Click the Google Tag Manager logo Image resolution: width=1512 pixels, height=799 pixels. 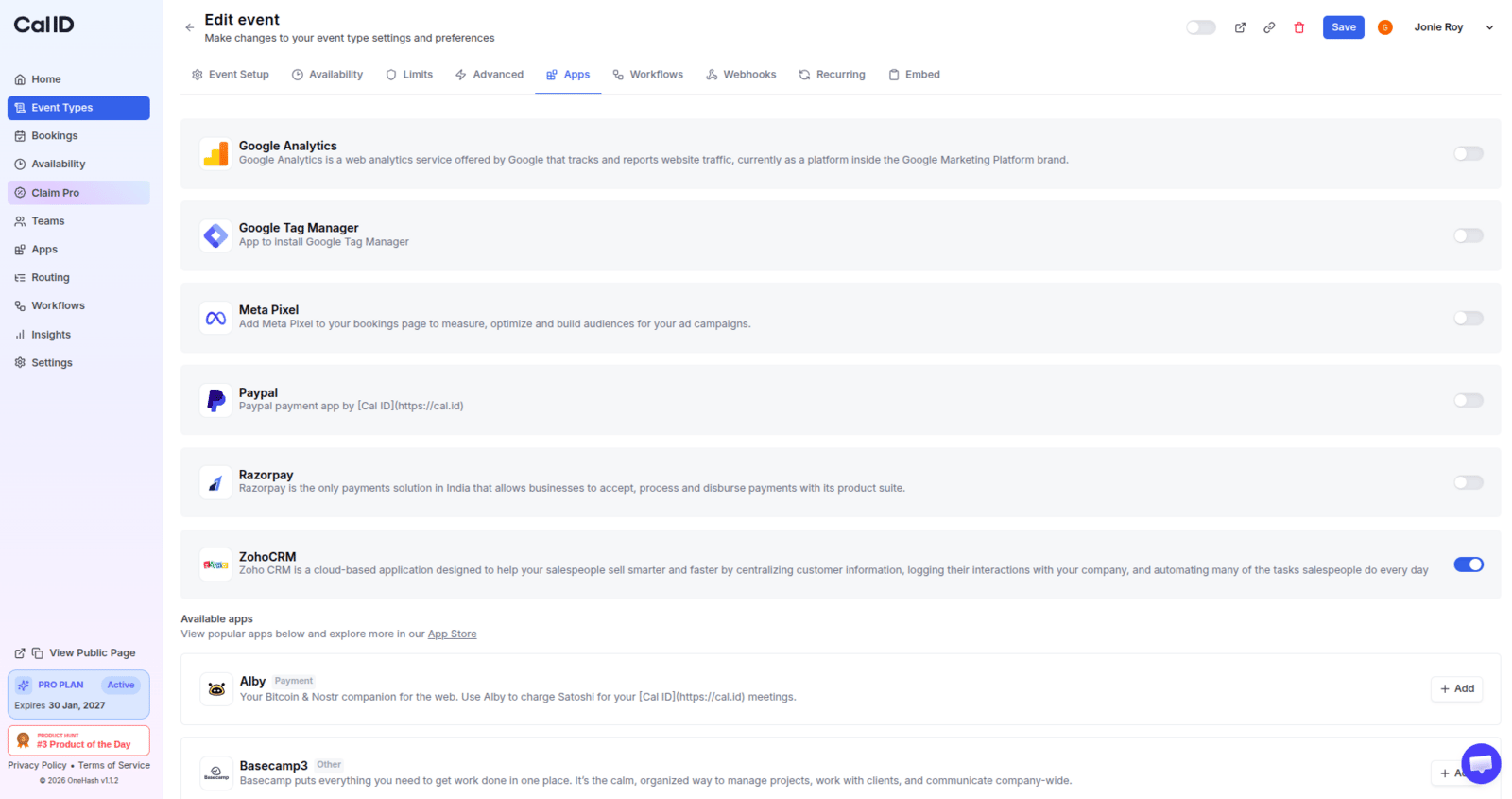point(215,235)
